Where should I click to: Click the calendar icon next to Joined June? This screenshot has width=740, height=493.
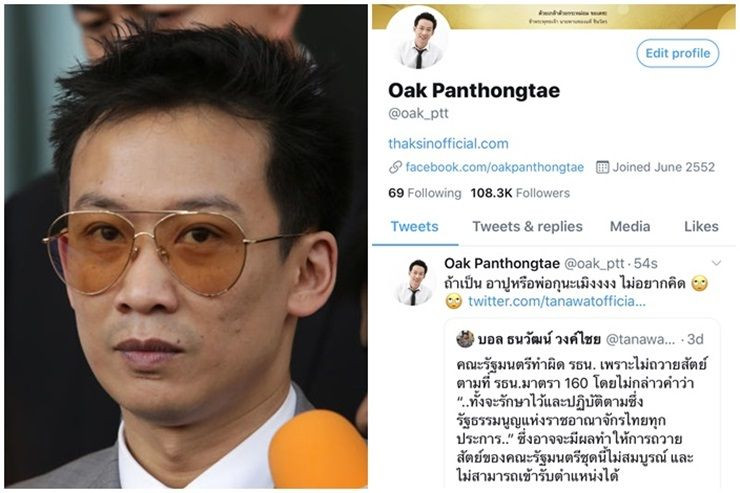[x=602, y=167]
